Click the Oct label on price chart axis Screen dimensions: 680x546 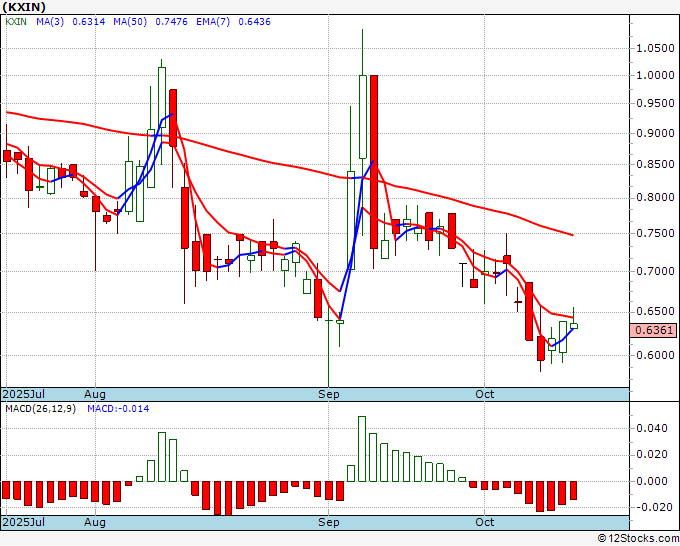pos(484,394)
